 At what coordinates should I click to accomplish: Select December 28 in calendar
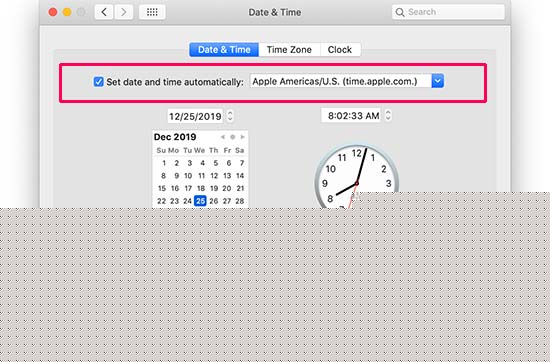pos(240,201)
